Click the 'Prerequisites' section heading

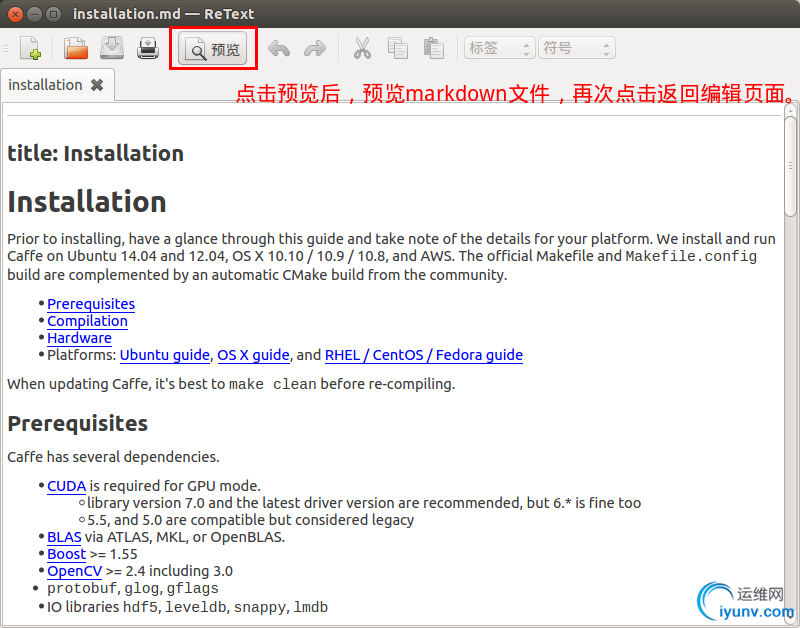[78, 423]
